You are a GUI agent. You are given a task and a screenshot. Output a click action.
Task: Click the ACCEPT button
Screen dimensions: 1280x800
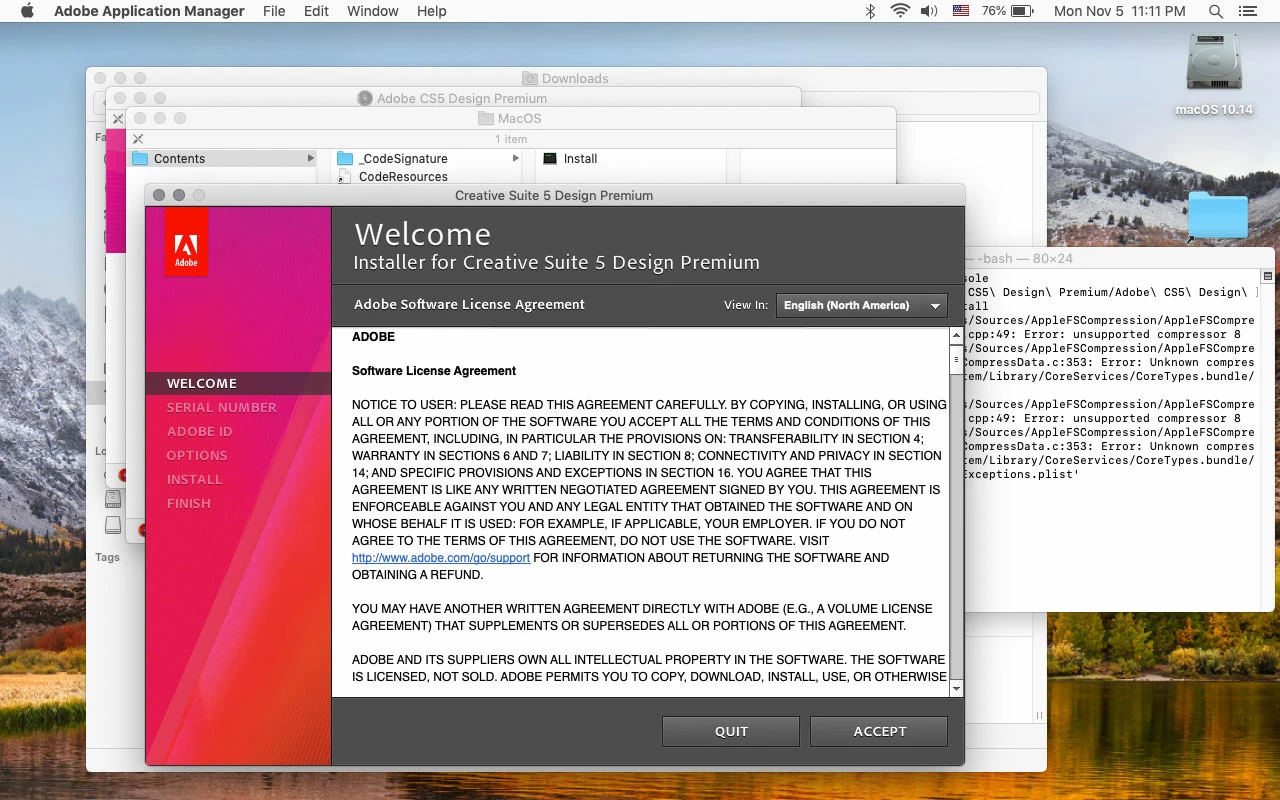click(x=879, y=731)
